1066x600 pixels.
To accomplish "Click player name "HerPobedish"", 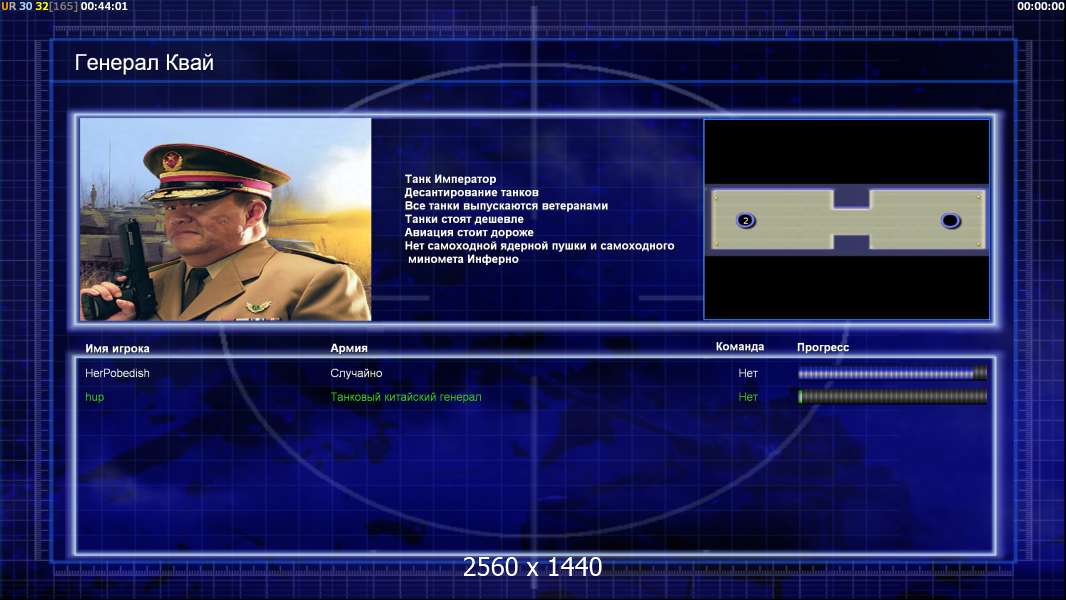I will coord(117,373).
